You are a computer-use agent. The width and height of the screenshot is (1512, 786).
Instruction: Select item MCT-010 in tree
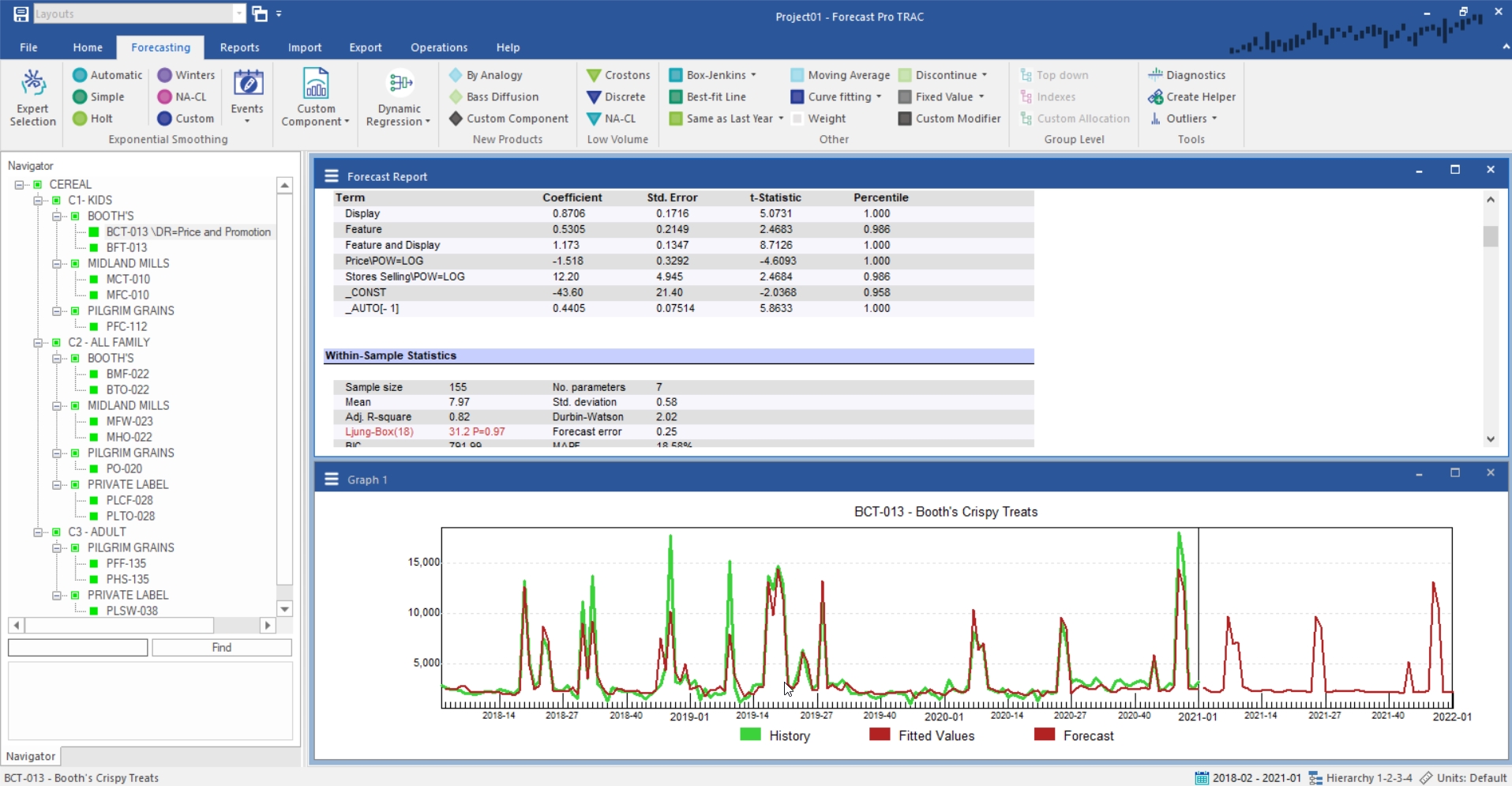(128, 279)
